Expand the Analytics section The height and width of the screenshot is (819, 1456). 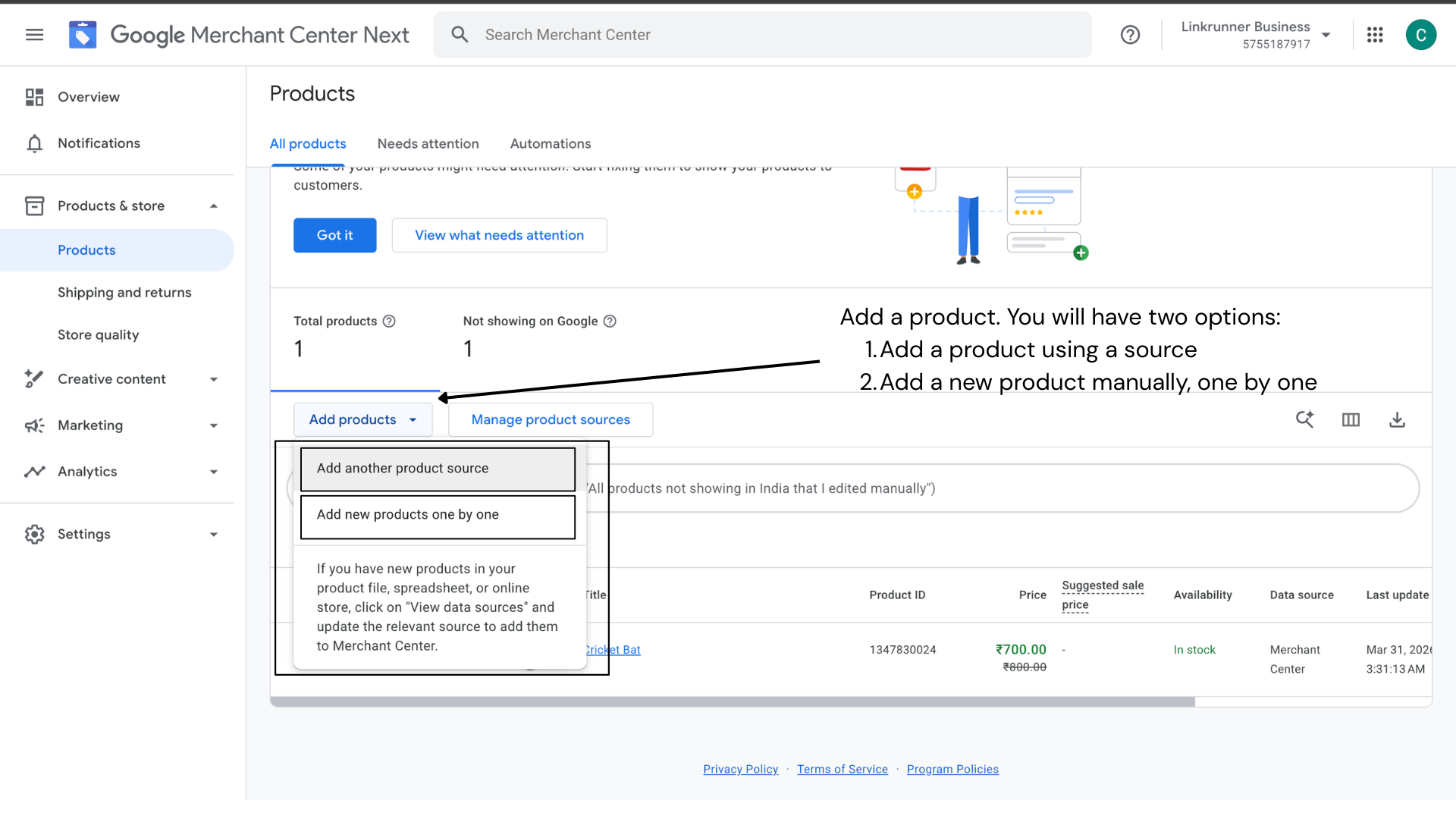pyautogui.click(x=214, y=472)
